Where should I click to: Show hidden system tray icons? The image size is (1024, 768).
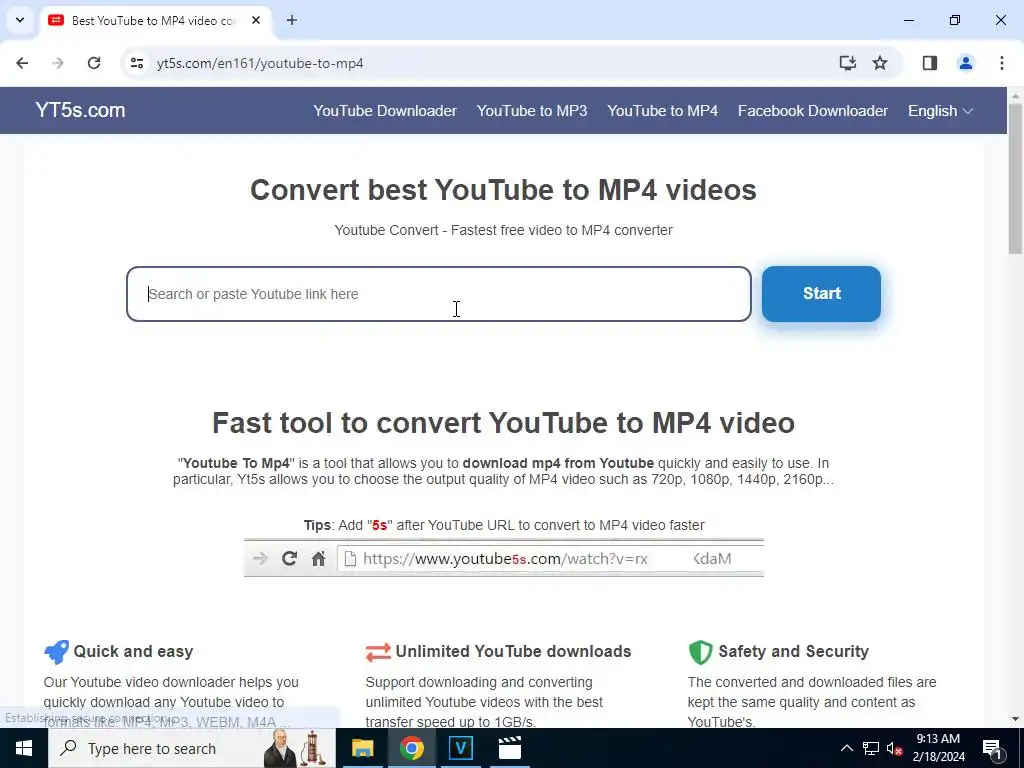point(846,748)
